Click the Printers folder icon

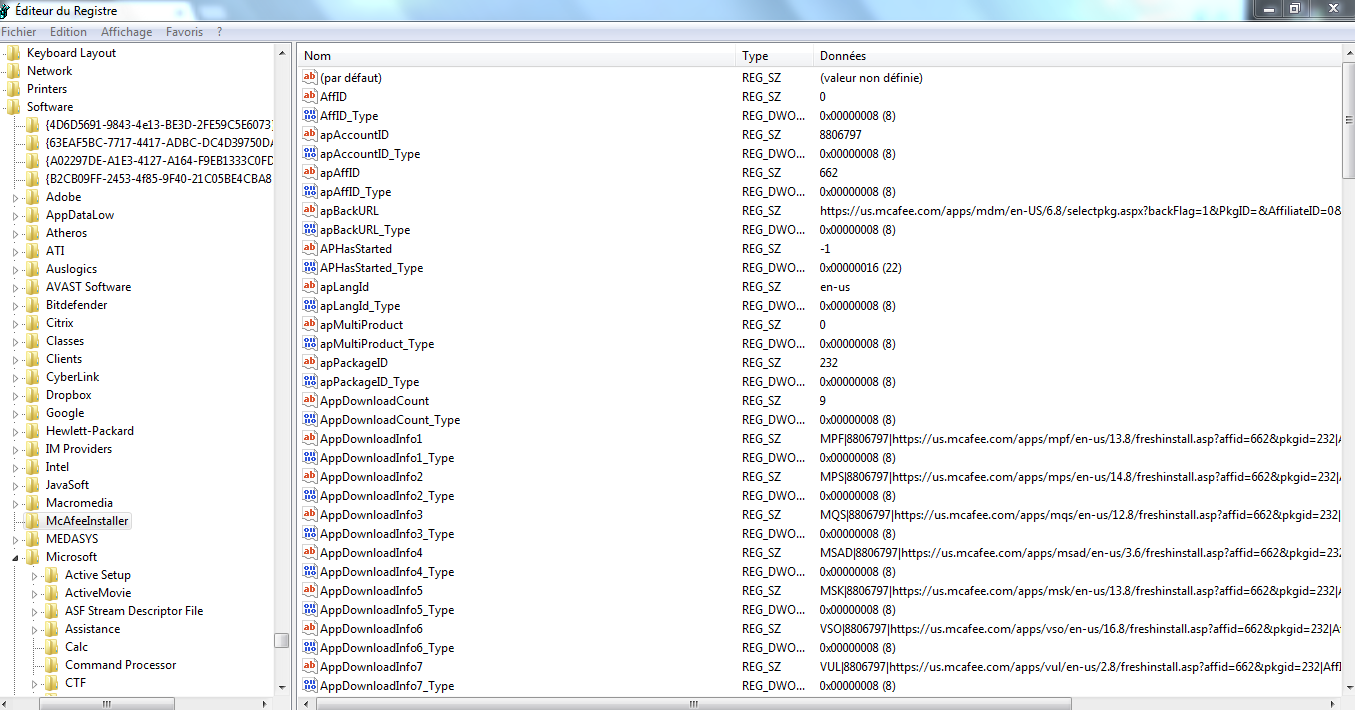coord(13,89)
